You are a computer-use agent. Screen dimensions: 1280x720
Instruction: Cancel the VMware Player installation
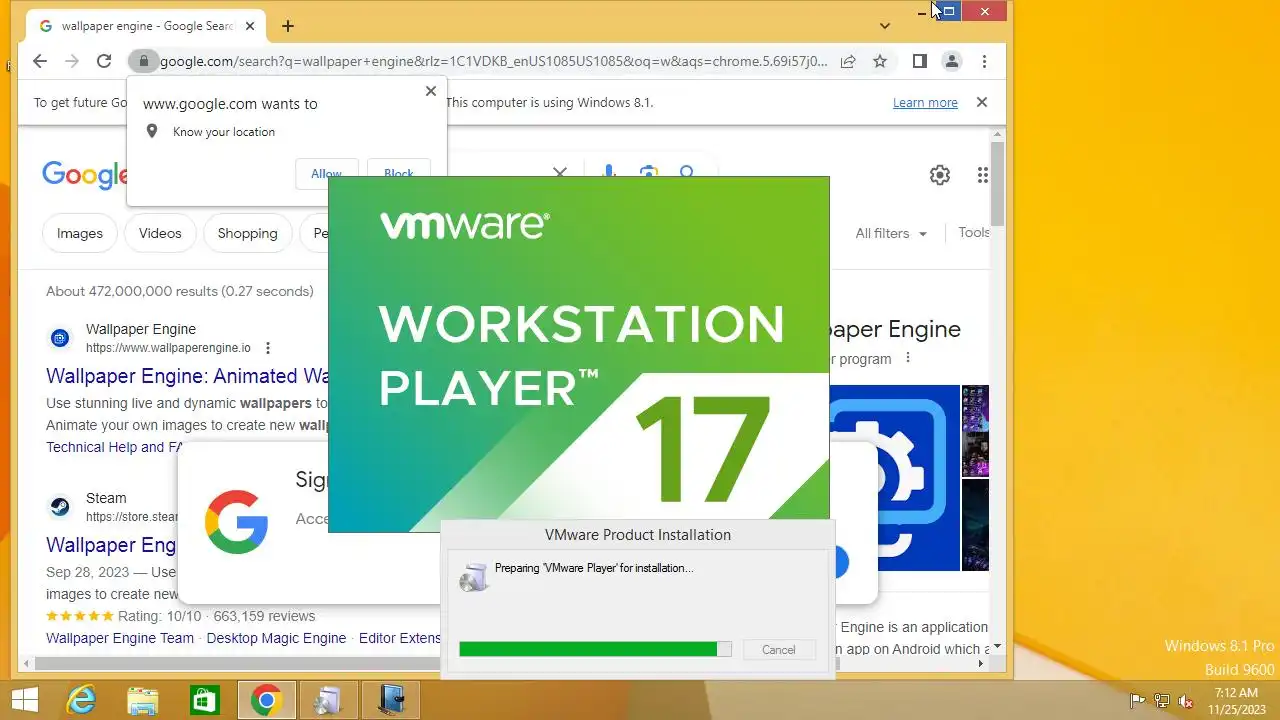[x=778, y=650]
